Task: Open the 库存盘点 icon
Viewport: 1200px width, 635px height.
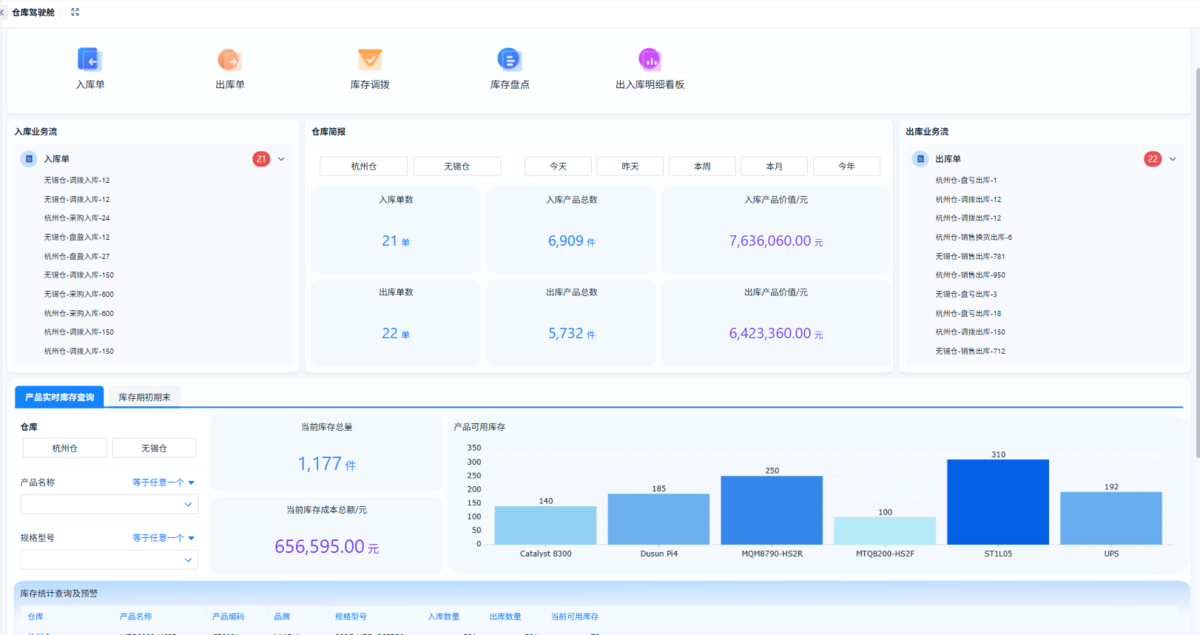Action: (x=509, y=60)
